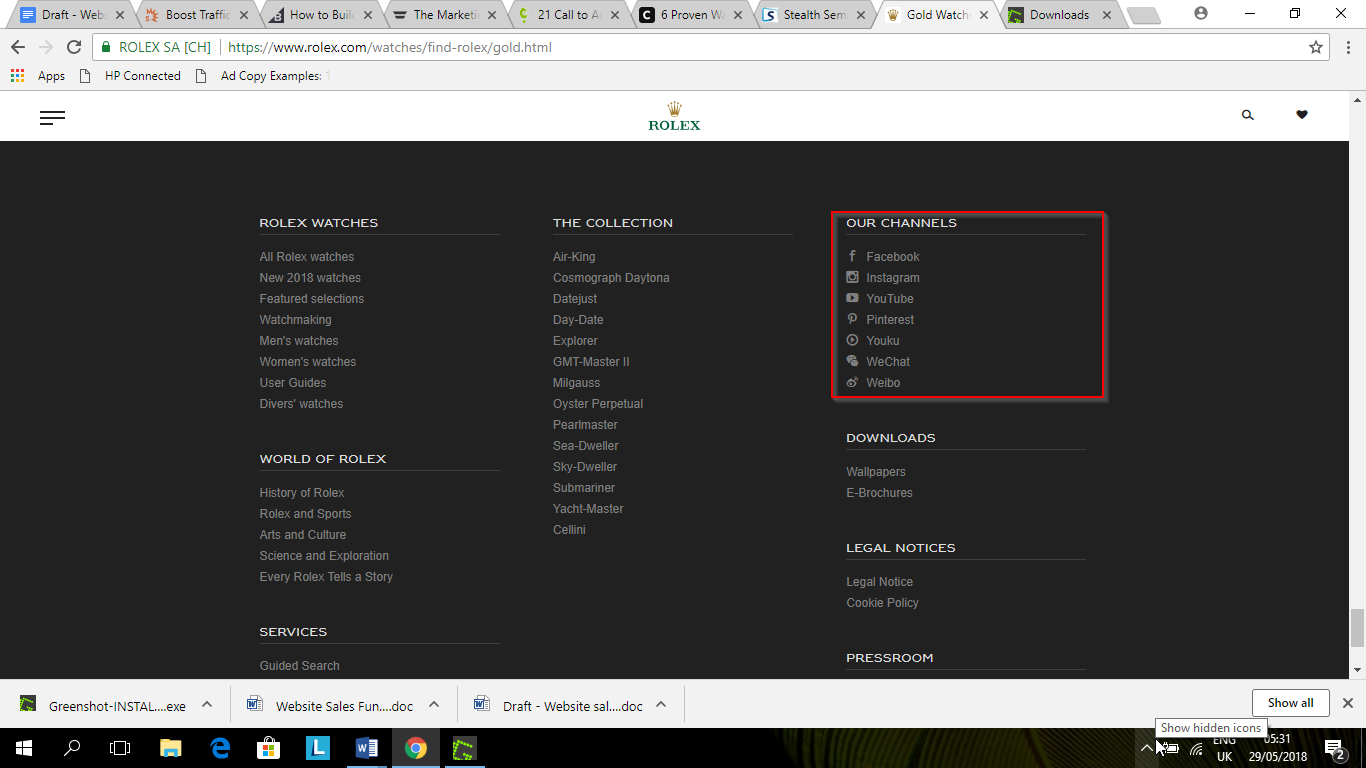Close the downloads bar
This screenshot has height=768, width=1366.
click(1347, 703)
